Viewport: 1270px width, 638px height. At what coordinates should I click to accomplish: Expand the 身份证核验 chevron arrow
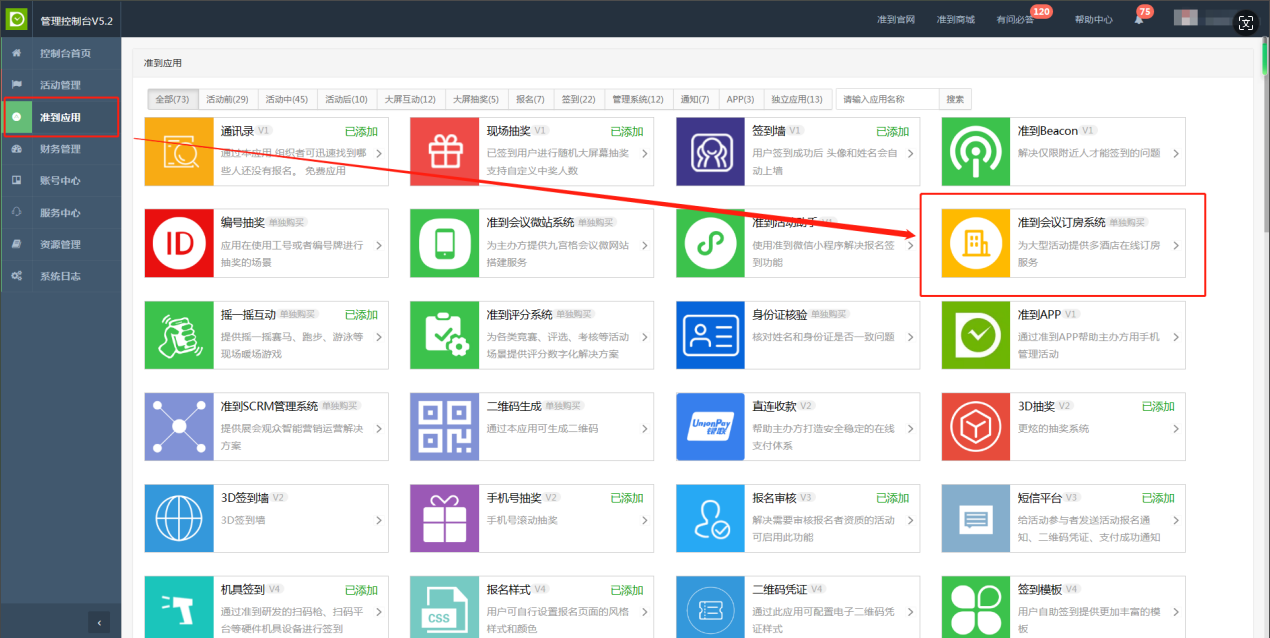pyautogui.click(x=910, y=337)
